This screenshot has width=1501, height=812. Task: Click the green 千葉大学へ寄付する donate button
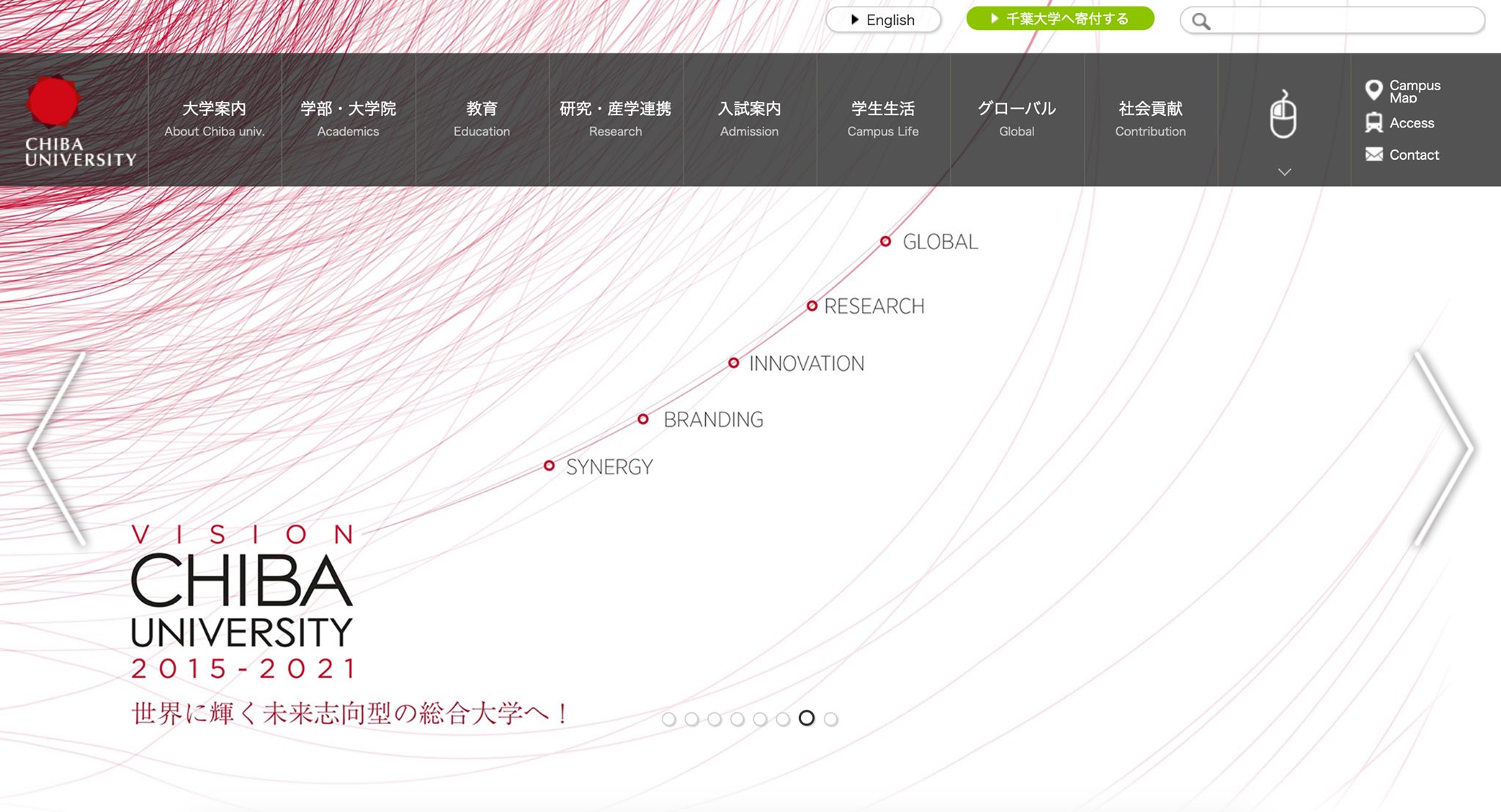(x=1060, y=18)
